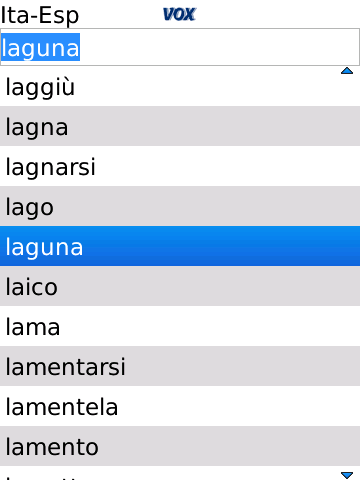This screenshot has height=480, width=360.
Task: Open the highlighted laguna list entry
Action: tap(180, 246)
